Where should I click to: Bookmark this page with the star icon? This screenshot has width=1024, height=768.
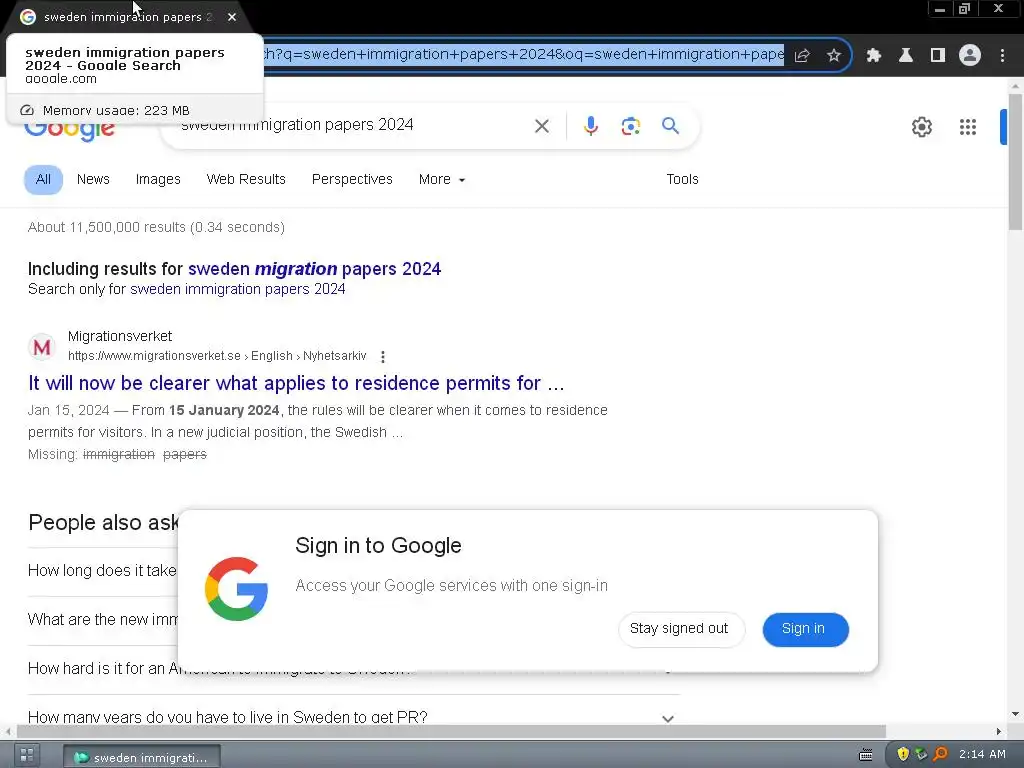(x=833, y=56)
